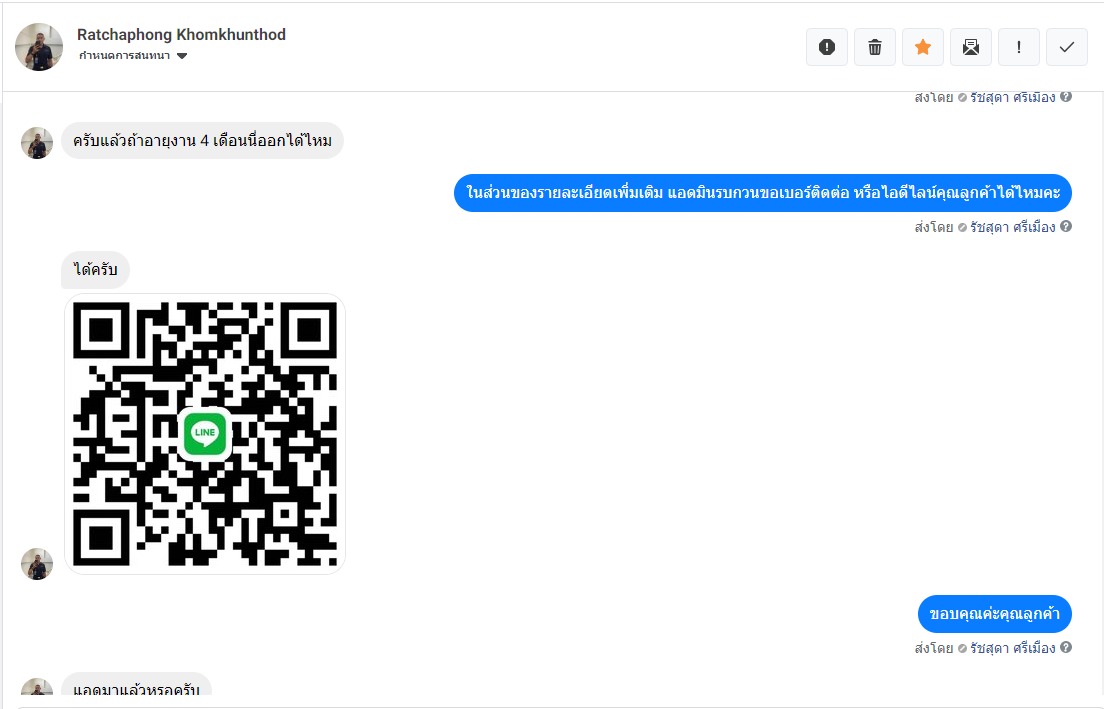
Task: Select the 'ได้ครับ' reply bubble
Action: point(95,270)
